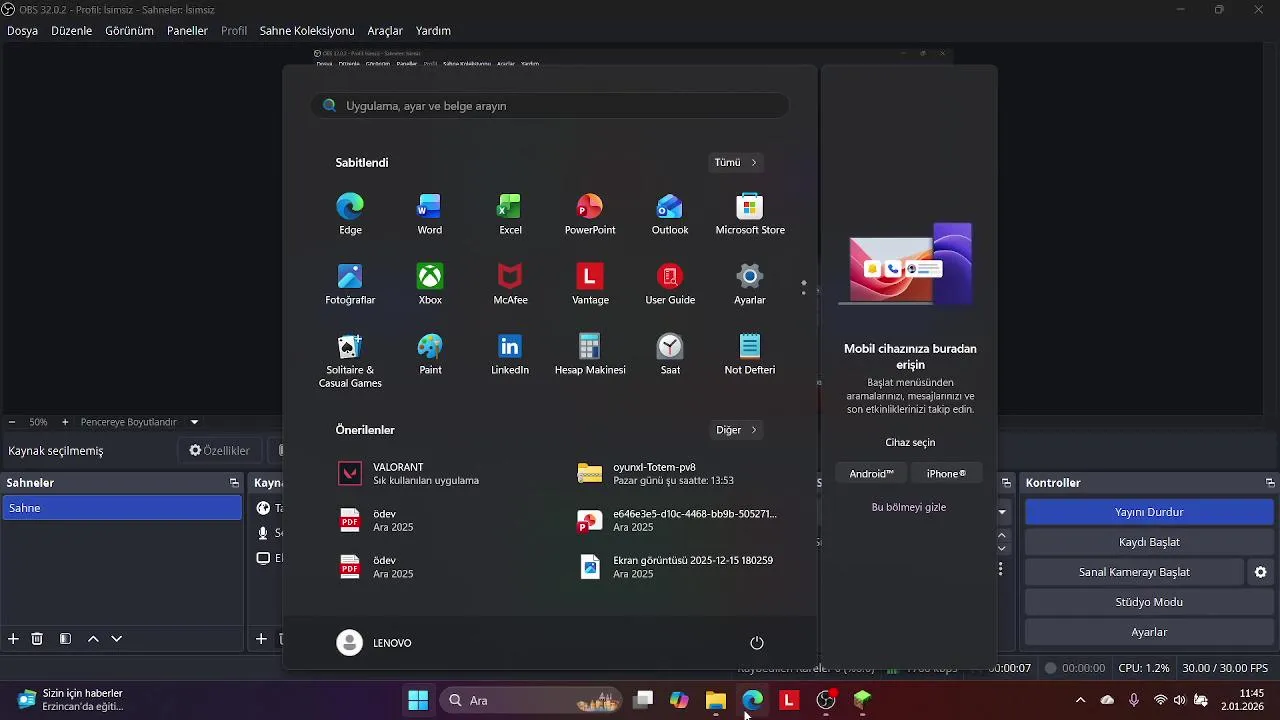
Task: Start PowerPoint from pinned apps
Action: click(x=590, y=214)
